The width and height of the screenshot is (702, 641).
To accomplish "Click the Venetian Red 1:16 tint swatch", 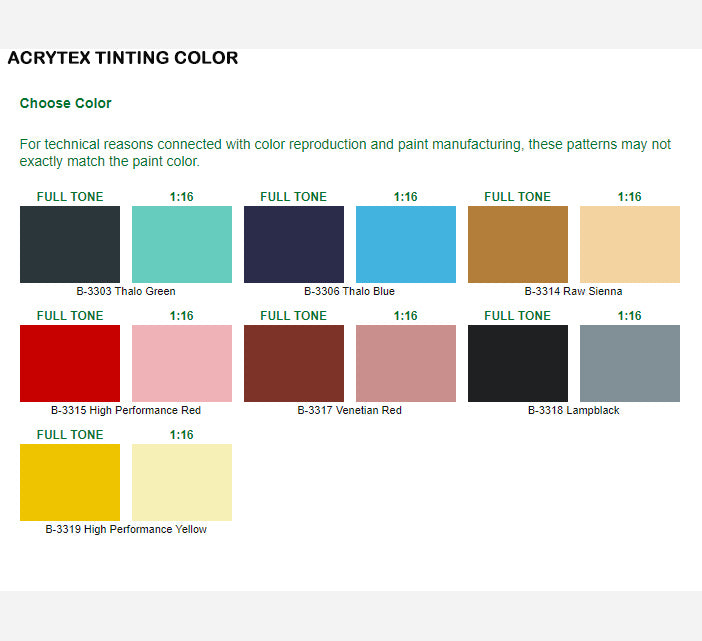I will (x=406, y=363).
